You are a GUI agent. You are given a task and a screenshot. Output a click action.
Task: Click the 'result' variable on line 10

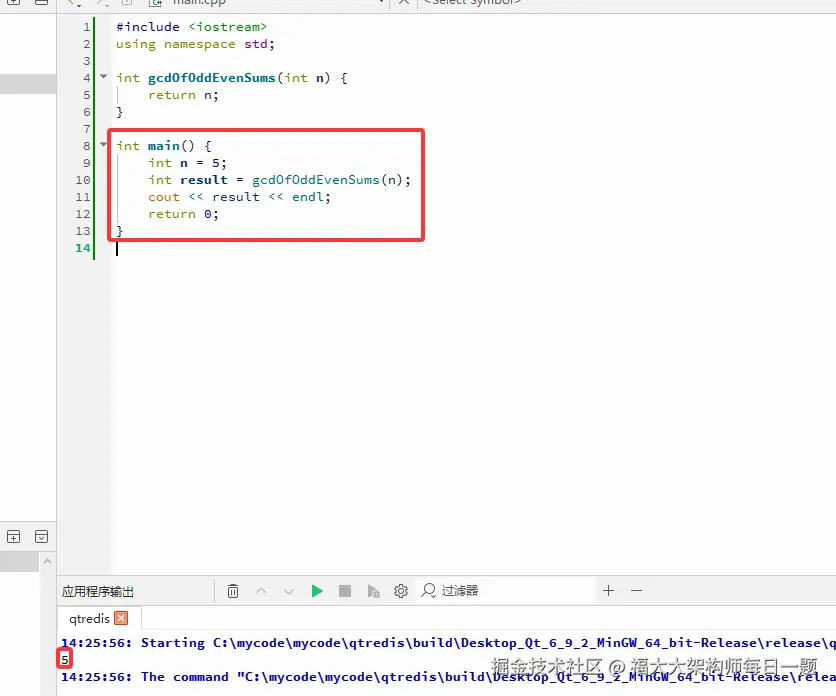[x=204, y=180]
